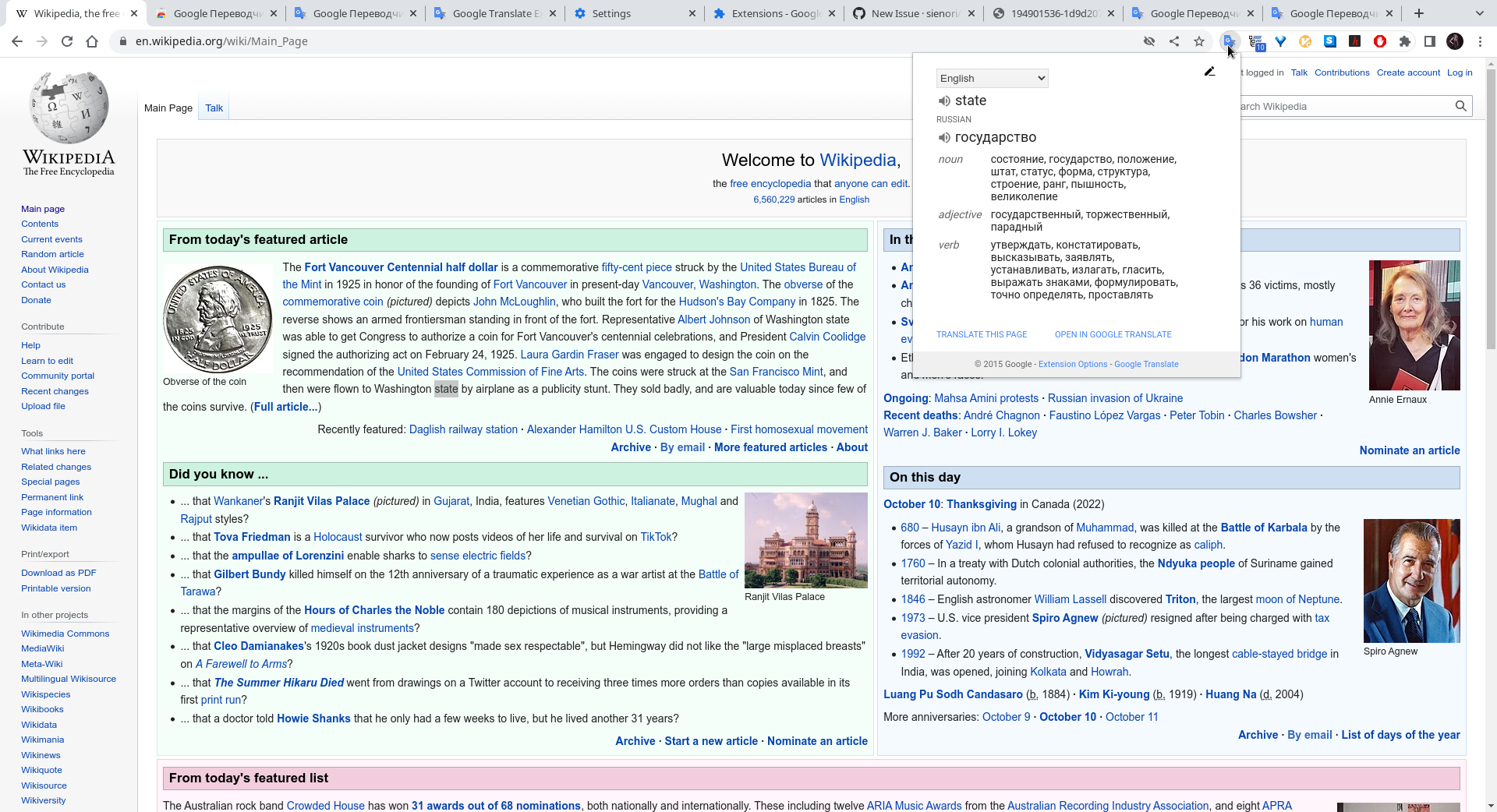The height and width of the screenshot is (812, 1497).
Task: Click Donate in the sidebar
Action: [x=36, y=300]
